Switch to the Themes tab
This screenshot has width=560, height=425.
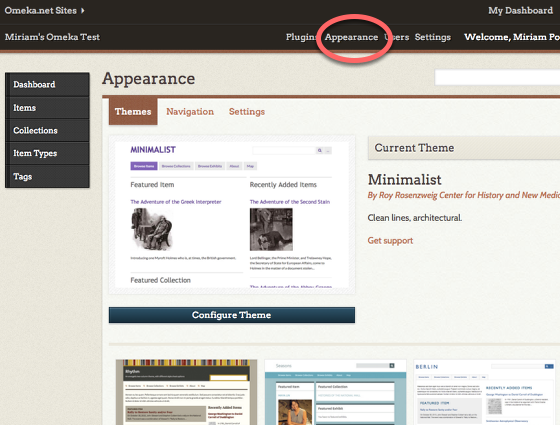tap(133, 111)
